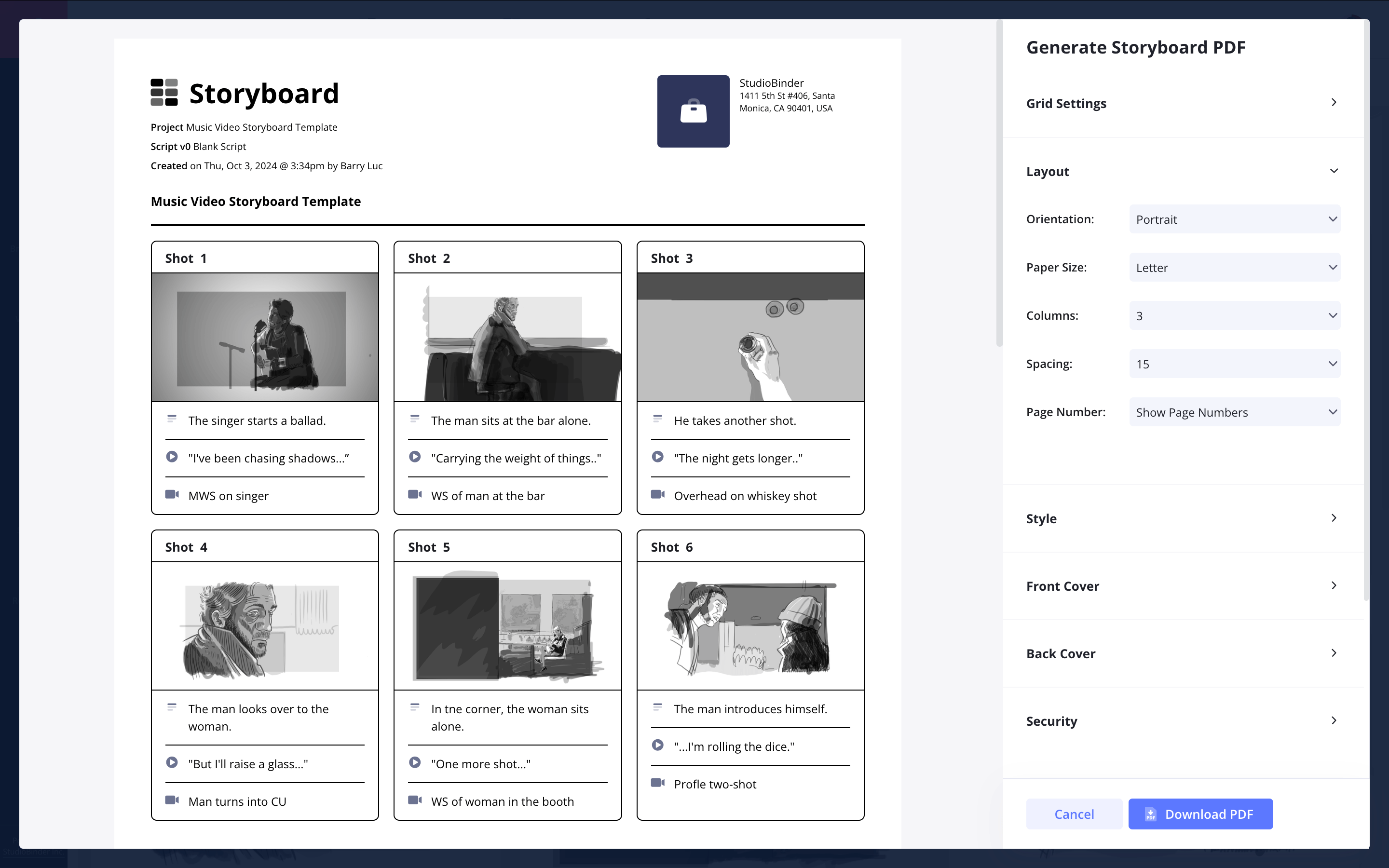
Task: Click the dialogue play icon on Shot 2
Action: [x=416, y=457]
